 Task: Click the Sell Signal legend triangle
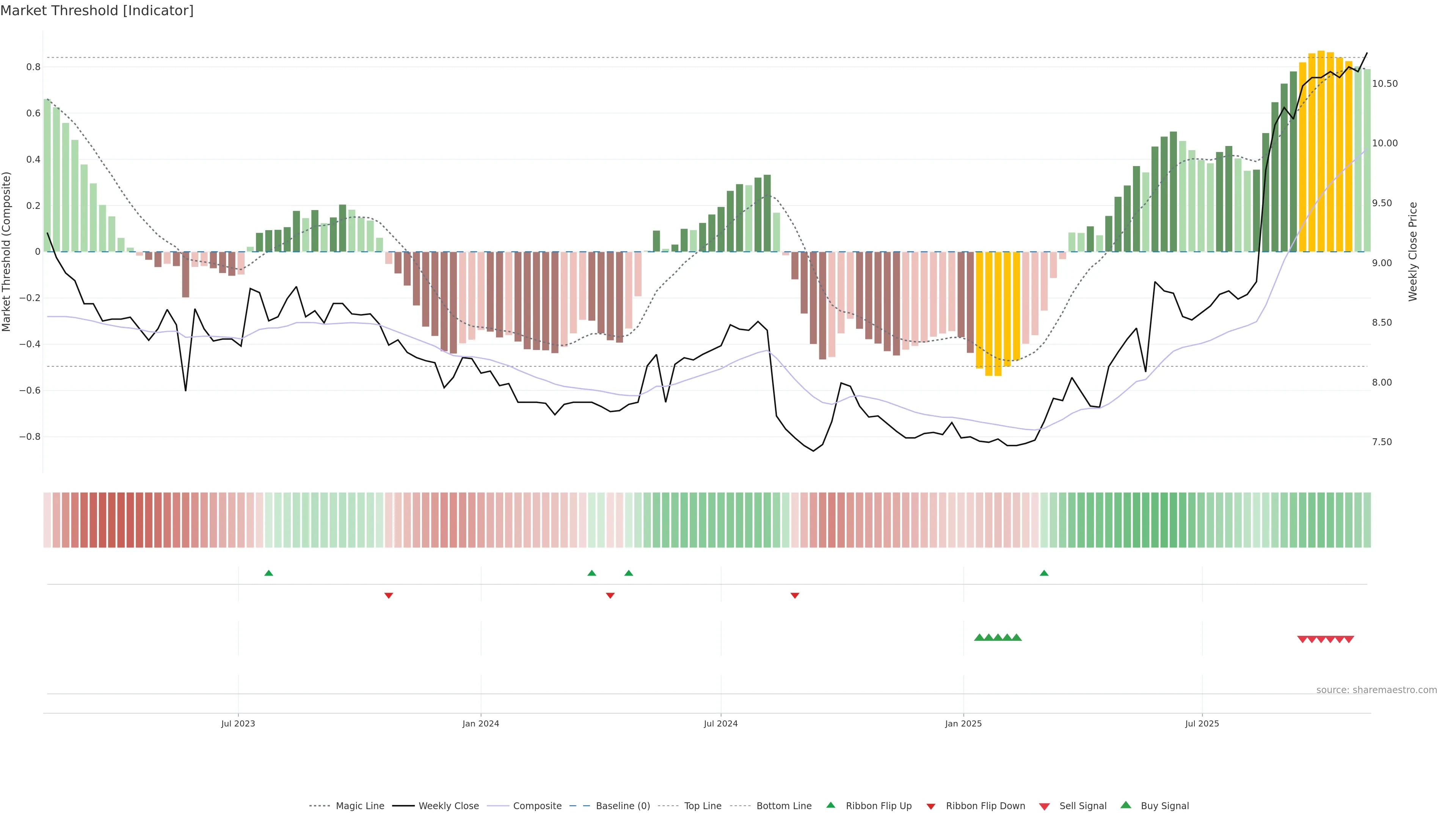(x=1045, y=806)
